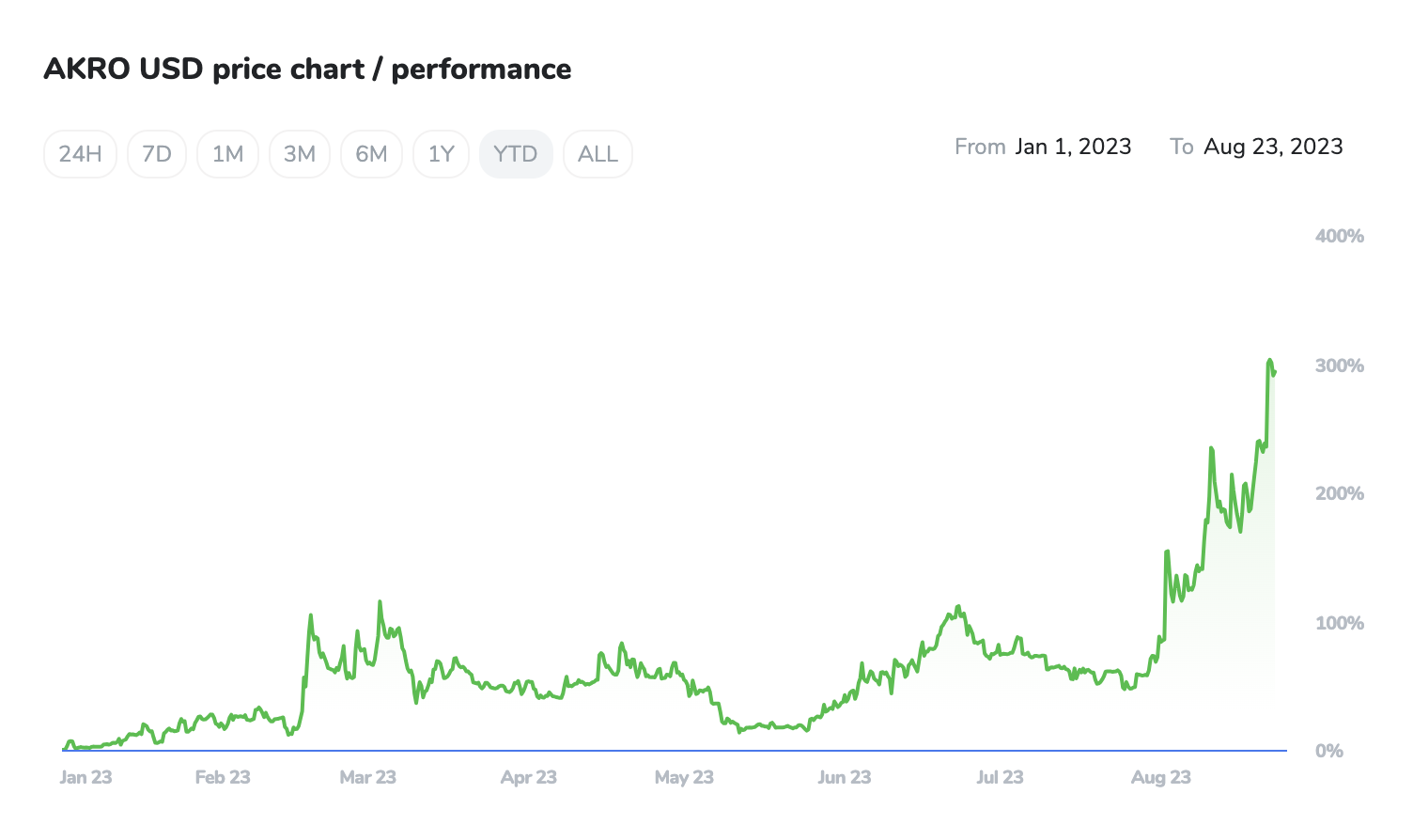The width and height of the screenshot is (1413, 840).
Task: Select the 3M range button
Action: click(300, 154)
